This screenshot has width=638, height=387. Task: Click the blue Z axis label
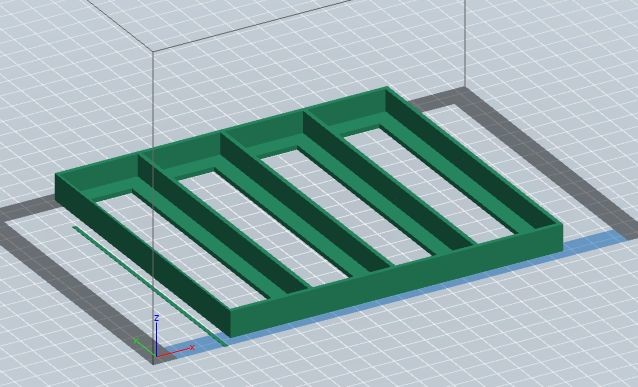click(x=157, y=318)
